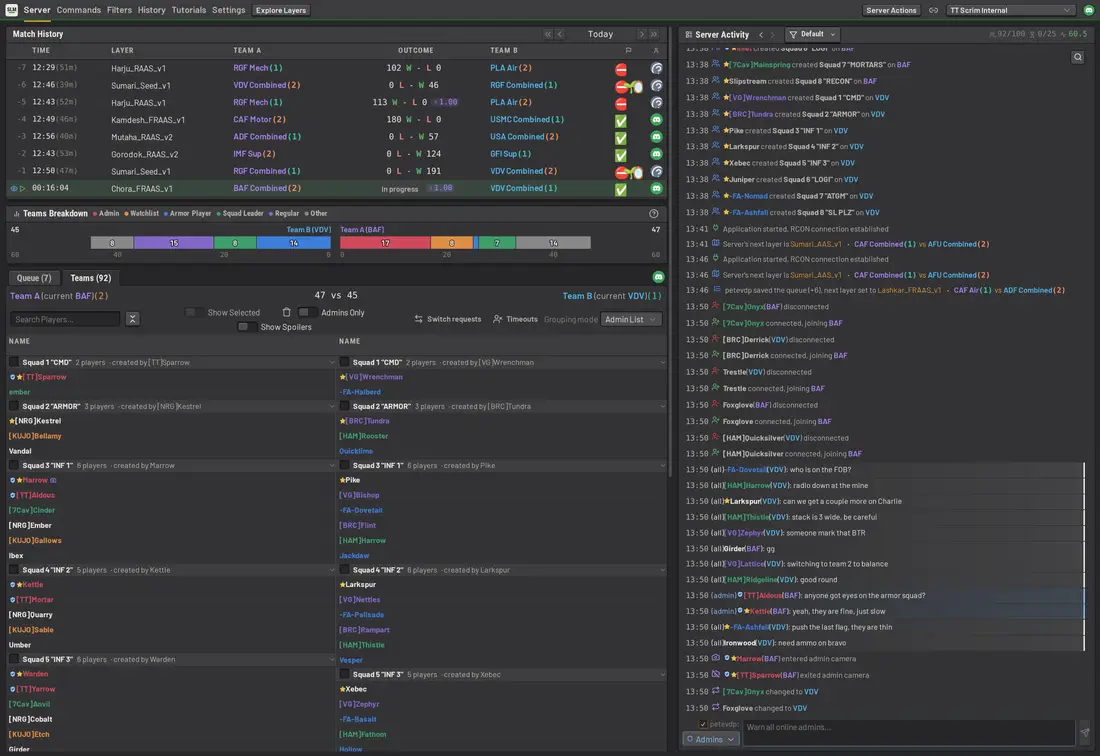Collapse Team B Squad 2 "ARMOR" chevron
Viewport: 1100px width, 756px height.
click(x=662, y=407)
